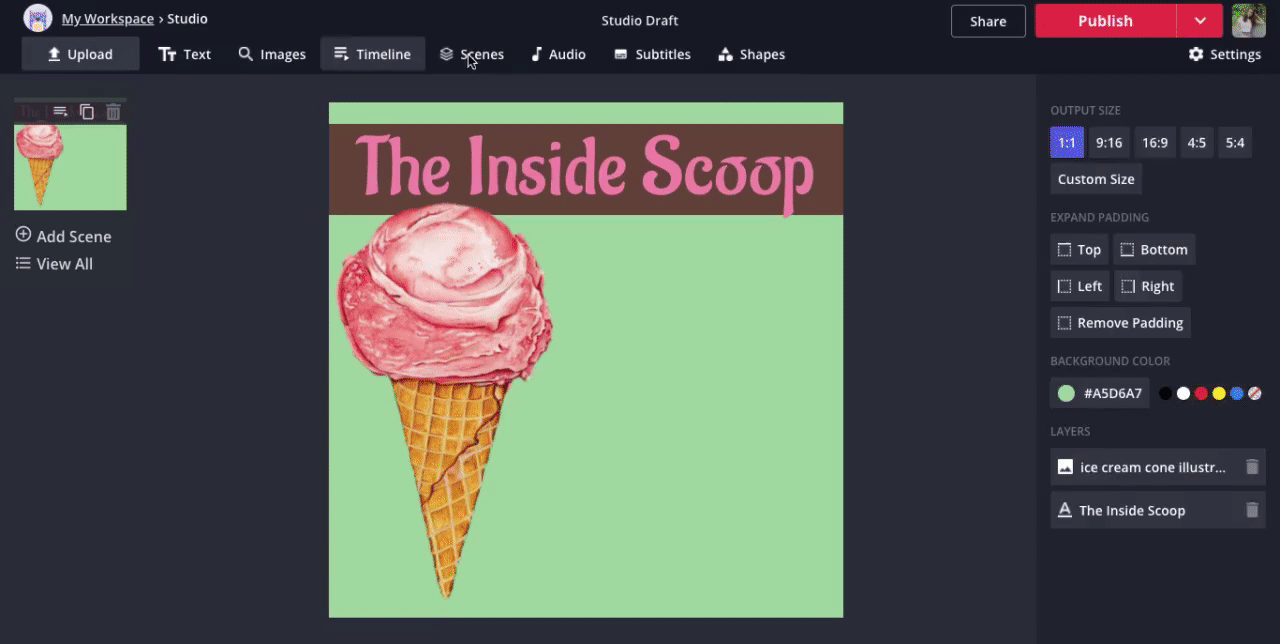
Task: Add a new scene
Action: click(64, 236)
